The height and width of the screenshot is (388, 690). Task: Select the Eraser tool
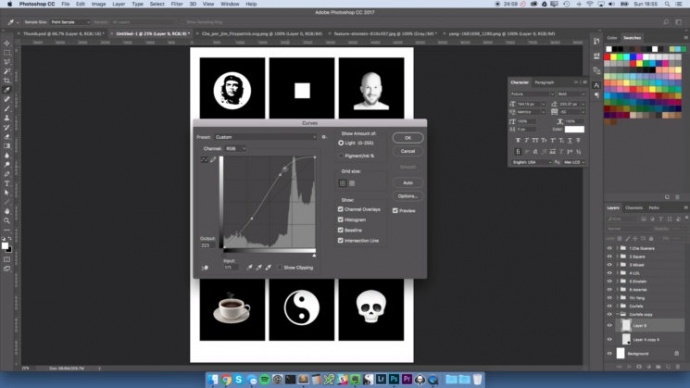tap(7, 137)
